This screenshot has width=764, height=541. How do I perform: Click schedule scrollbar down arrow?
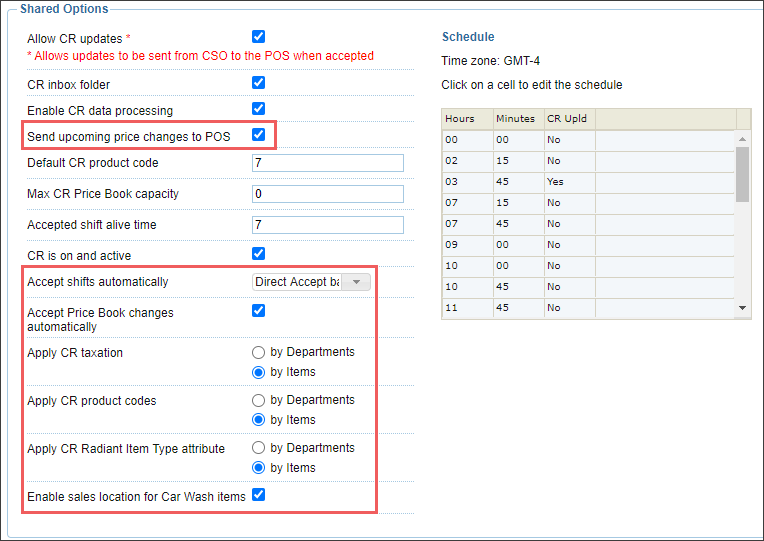[x=743, y=308]
